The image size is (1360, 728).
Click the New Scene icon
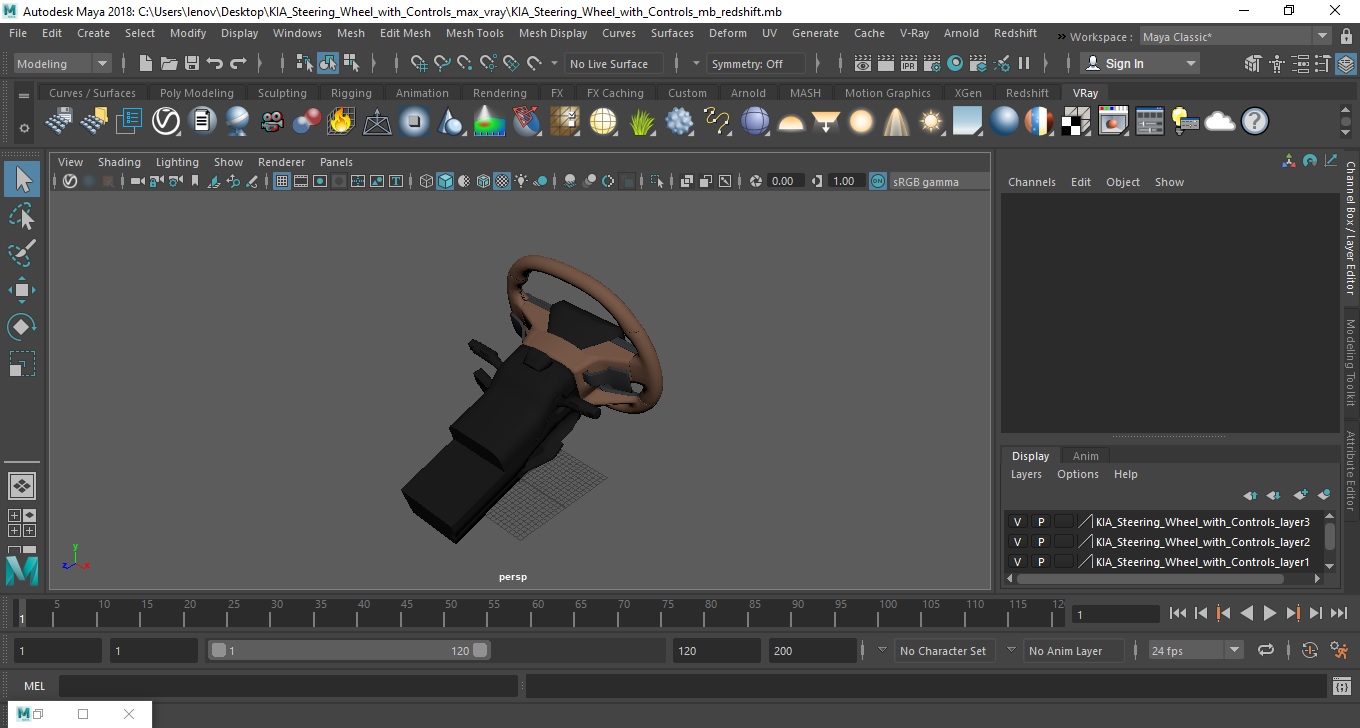pos(146,63)
